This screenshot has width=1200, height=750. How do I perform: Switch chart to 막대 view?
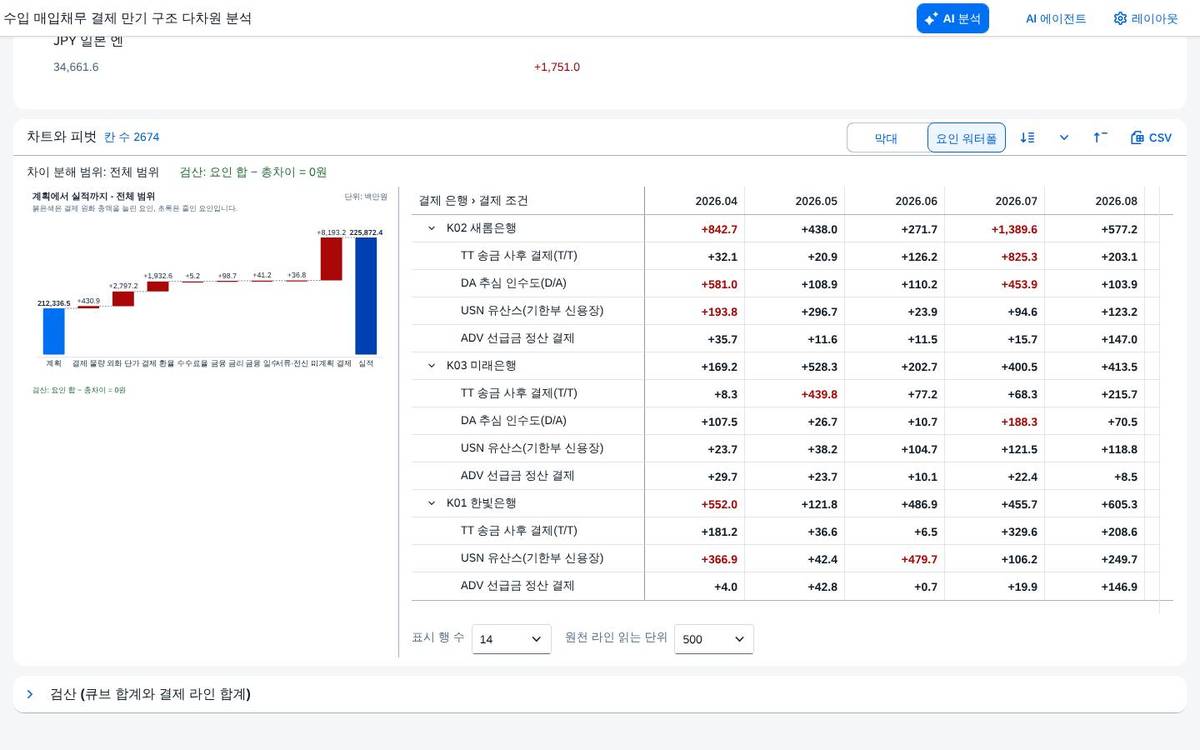[886, 138]
